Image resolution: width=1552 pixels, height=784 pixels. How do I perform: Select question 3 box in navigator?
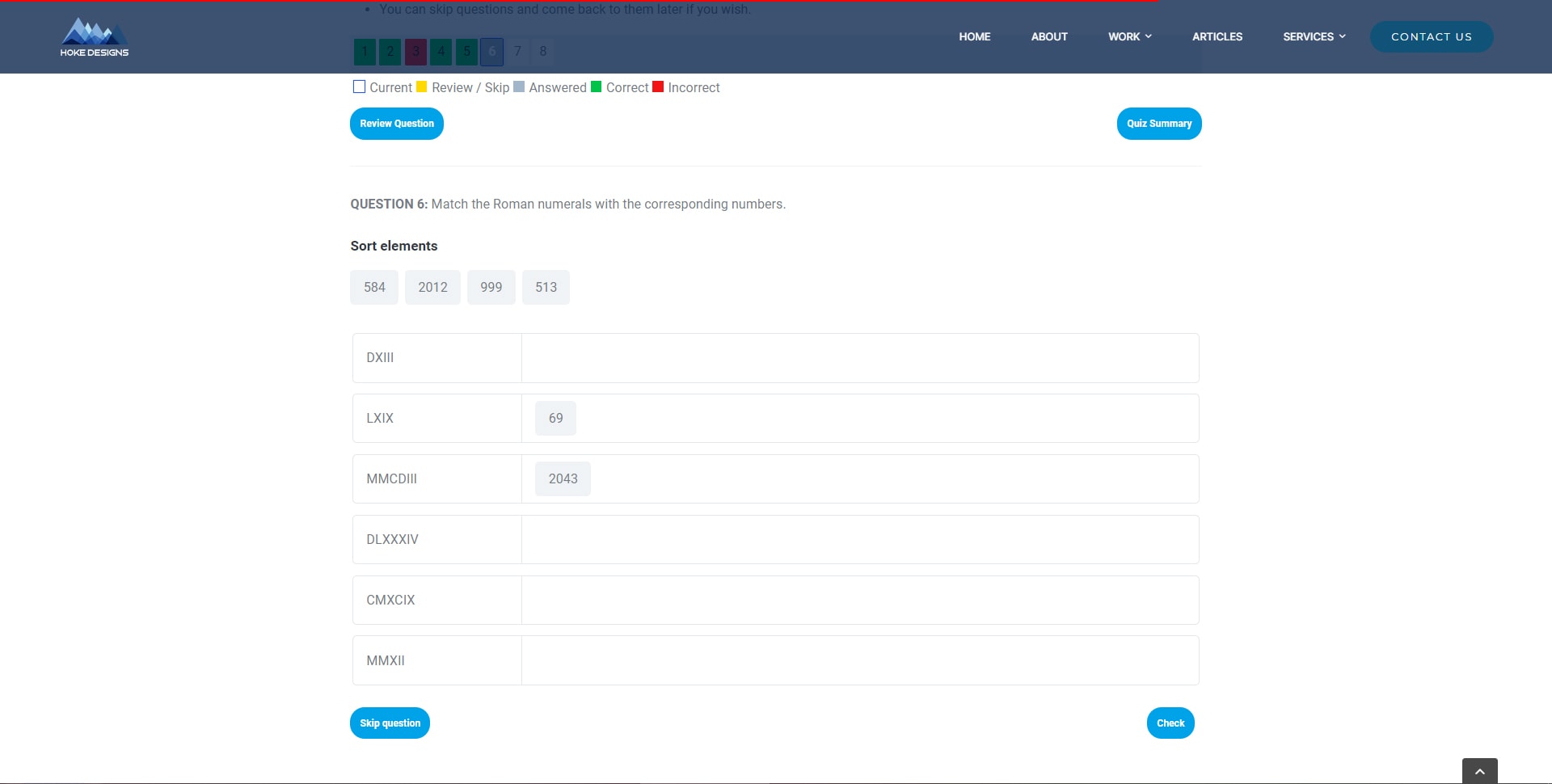pos(415,52)
